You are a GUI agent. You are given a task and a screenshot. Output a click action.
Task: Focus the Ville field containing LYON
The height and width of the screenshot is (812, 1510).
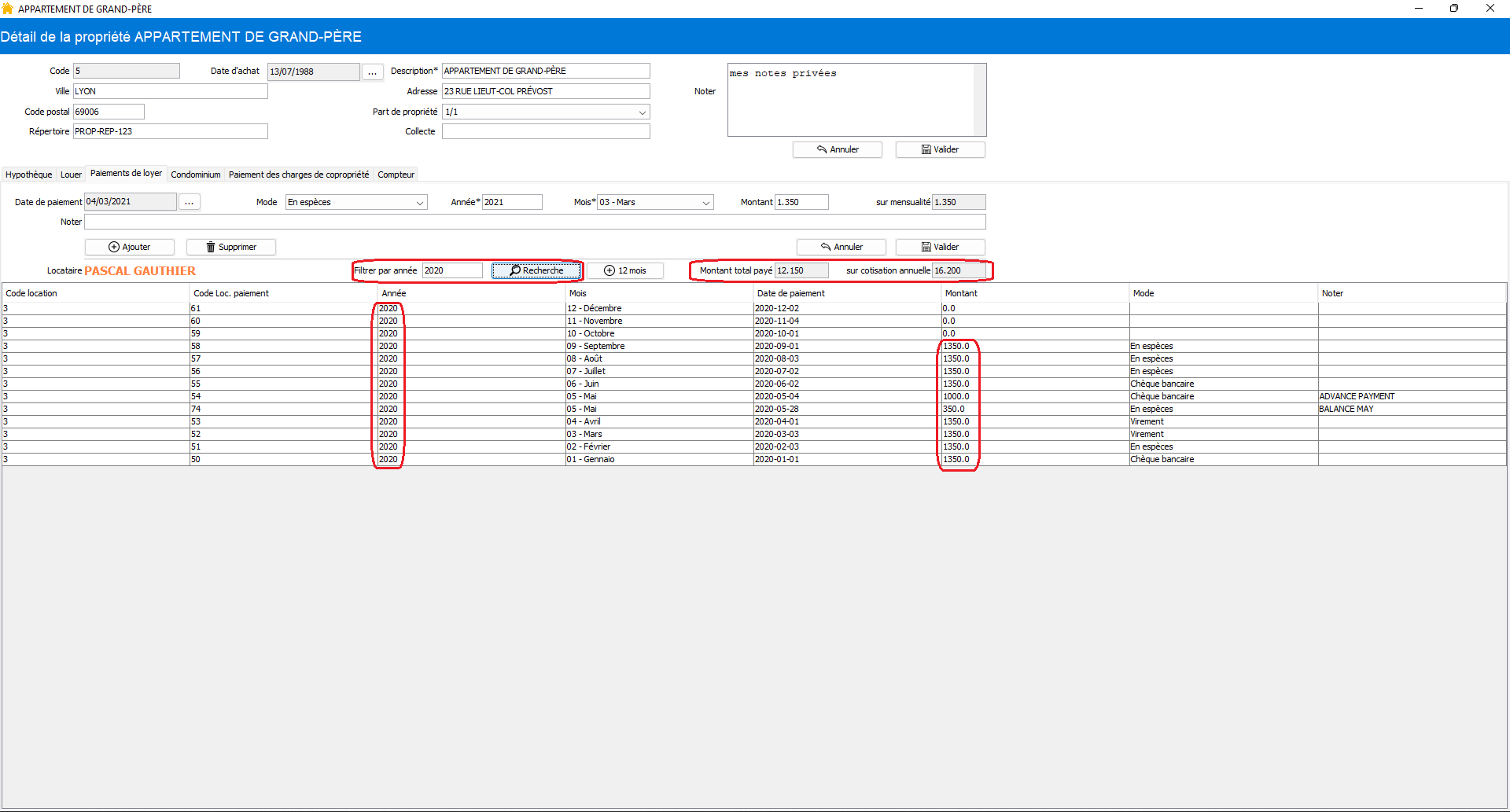tap(171, 91)
